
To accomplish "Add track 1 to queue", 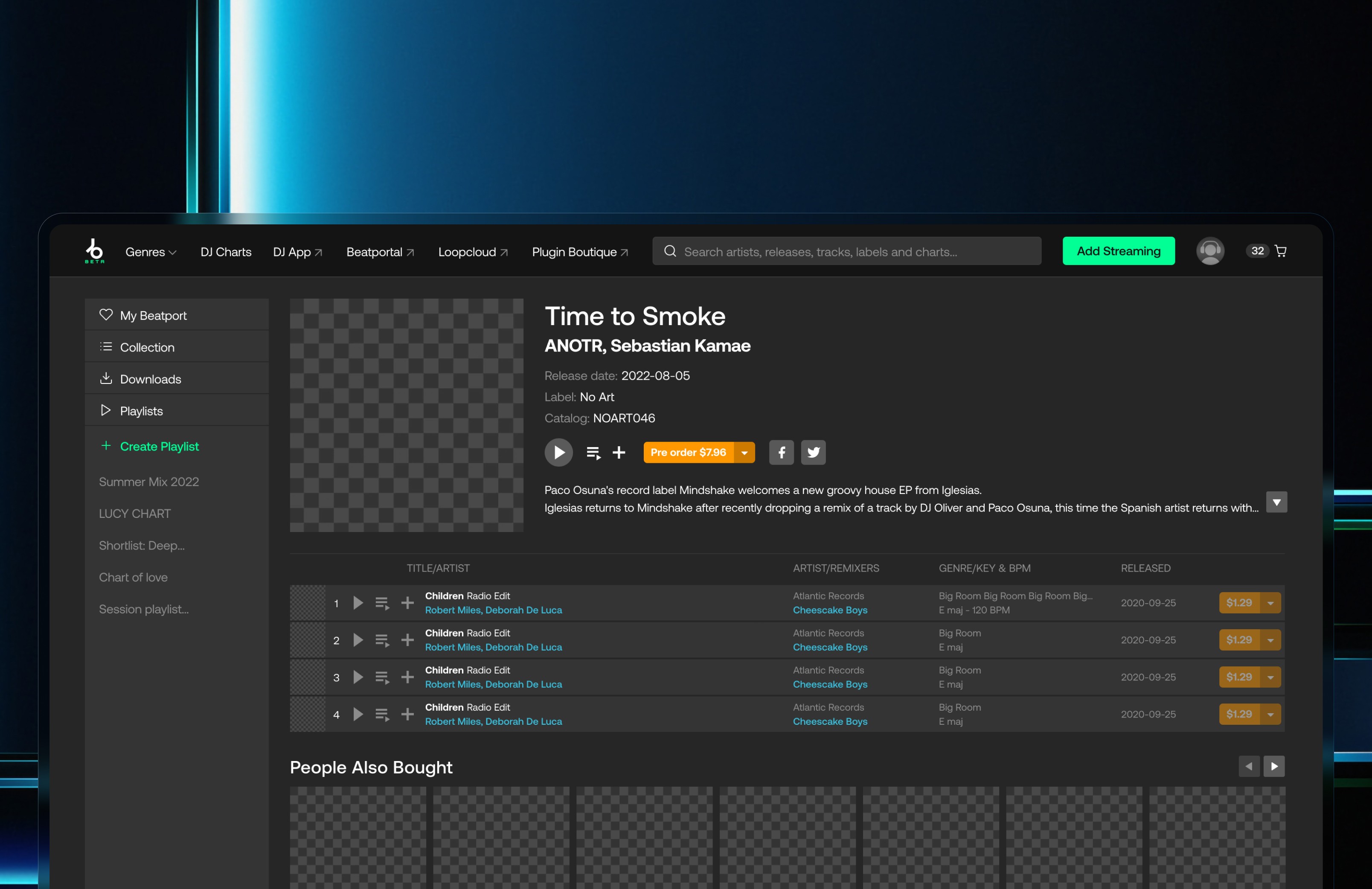I will 382,604.
